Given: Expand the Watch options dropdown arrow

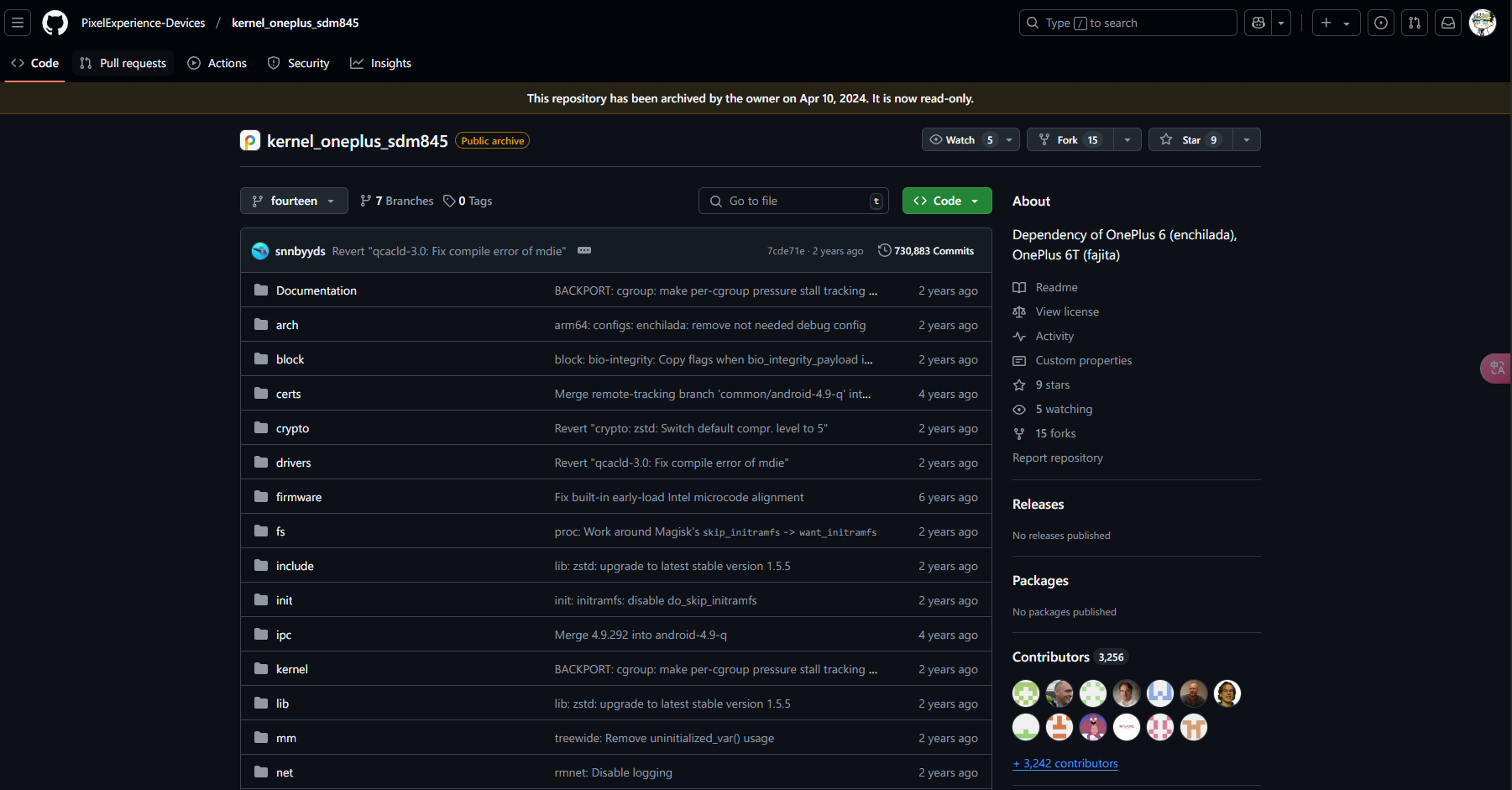Looking at the screenshot, I should point(1009,139).
